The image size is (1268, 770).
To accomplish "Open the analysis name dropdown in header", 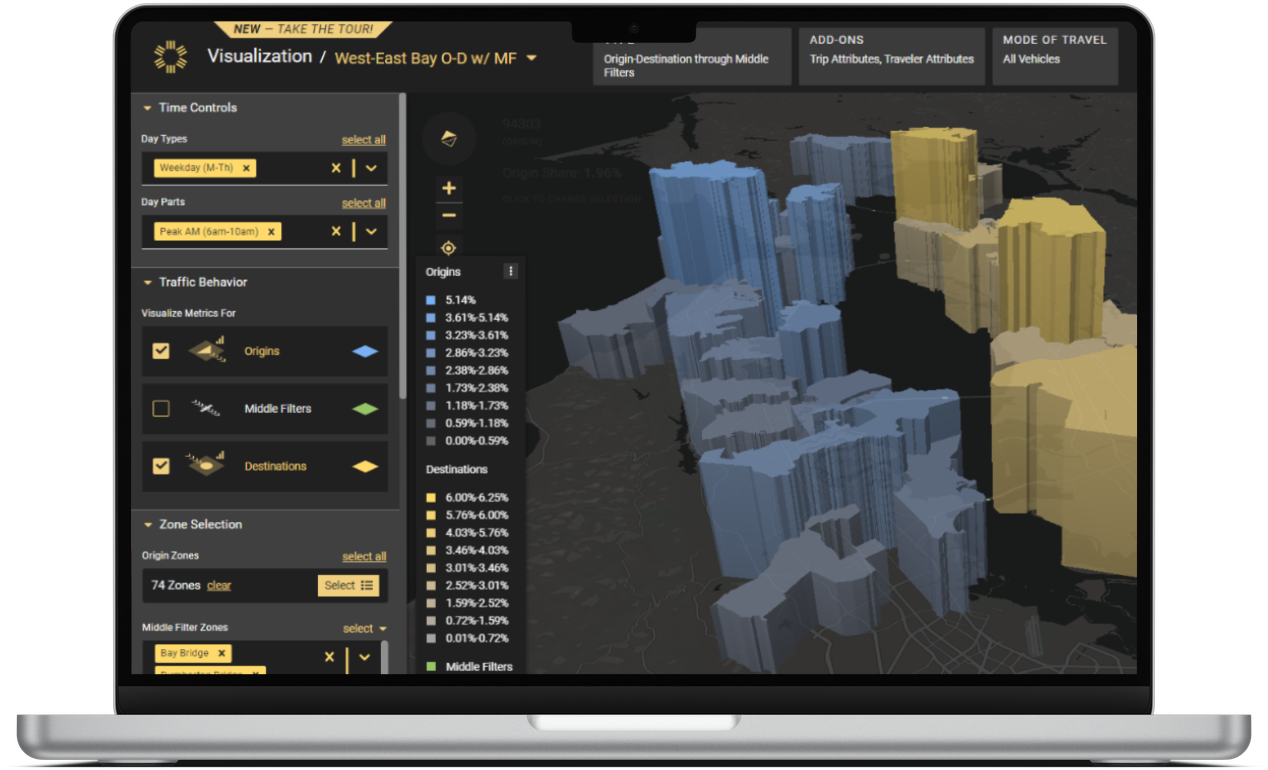I will pyautogui.click(x=531, y=58).
